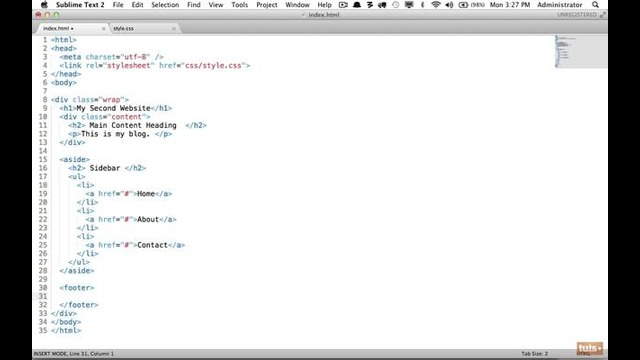Screen dimensions: 640x360
Task: Click the screen recorder camera menu bar icon
Action: (343, 5)
